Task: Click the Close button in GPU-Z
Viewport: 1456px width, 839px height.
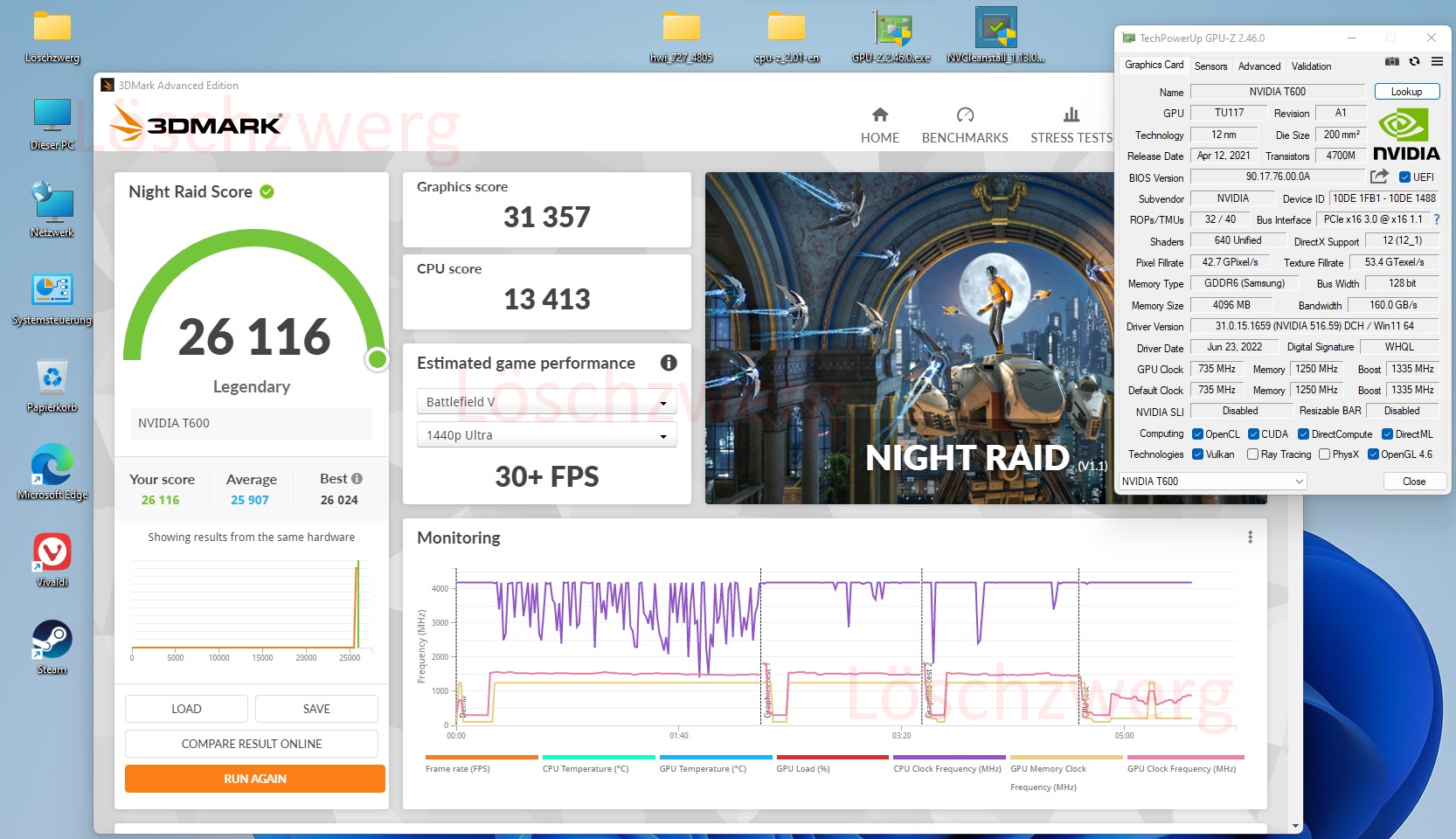Action: click(1414, 482)
